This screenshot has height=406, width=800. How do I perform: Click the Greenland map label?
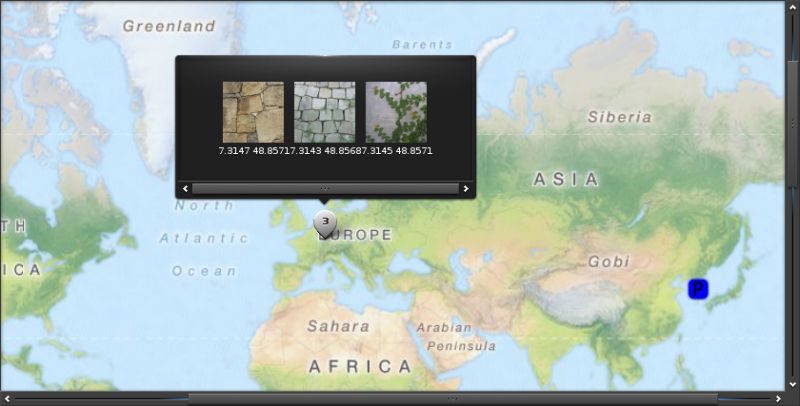pos(169,26)
